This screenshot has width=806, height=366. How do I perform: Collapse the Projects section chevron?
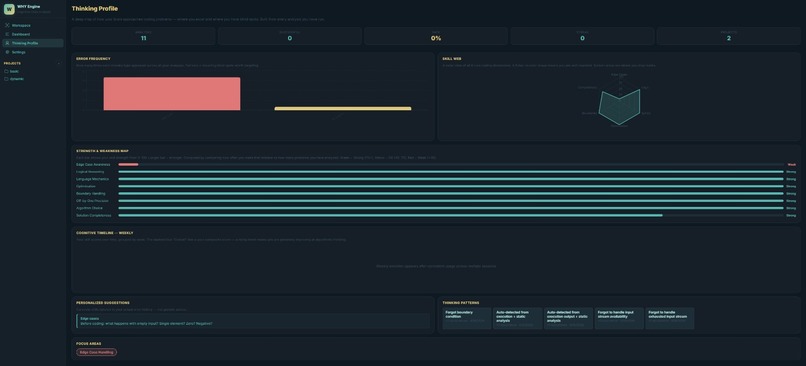59,63
